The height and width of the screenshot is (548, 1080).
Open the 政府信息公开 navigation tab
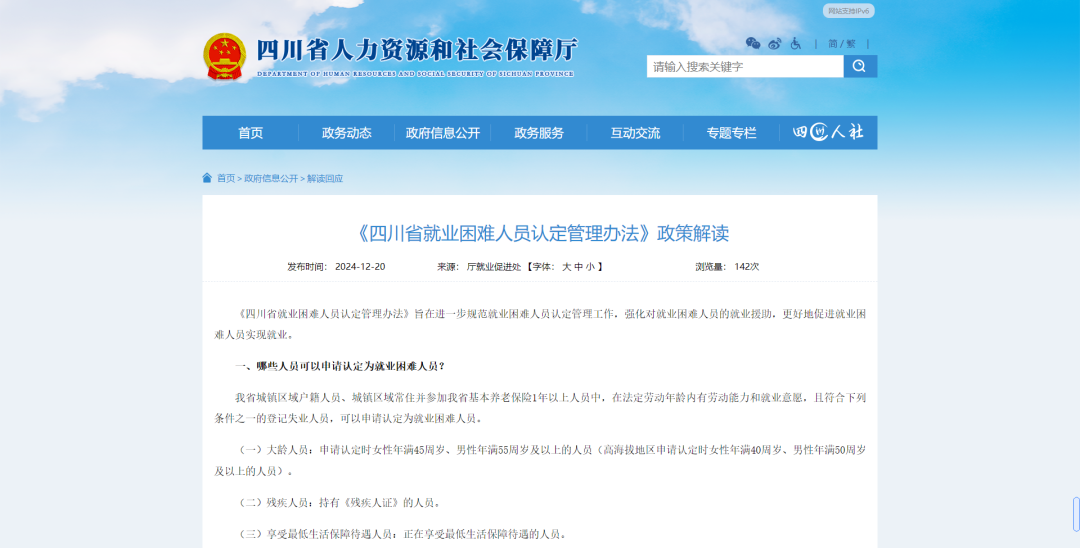click(442, 133)
